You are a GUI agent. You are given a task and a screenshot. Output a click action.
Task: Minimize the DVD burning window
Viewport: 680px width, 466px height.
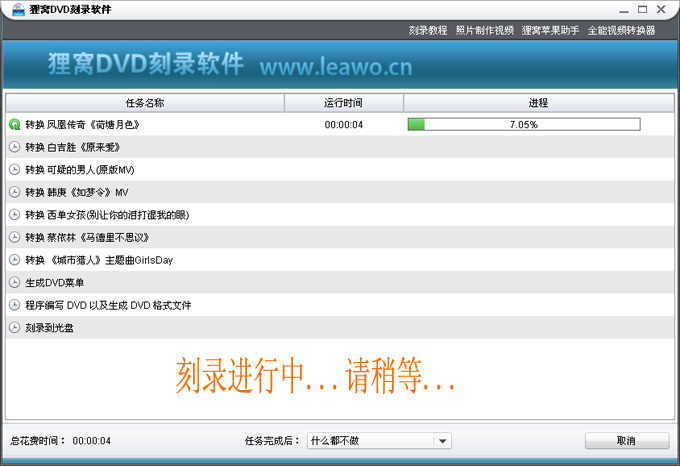624,10
